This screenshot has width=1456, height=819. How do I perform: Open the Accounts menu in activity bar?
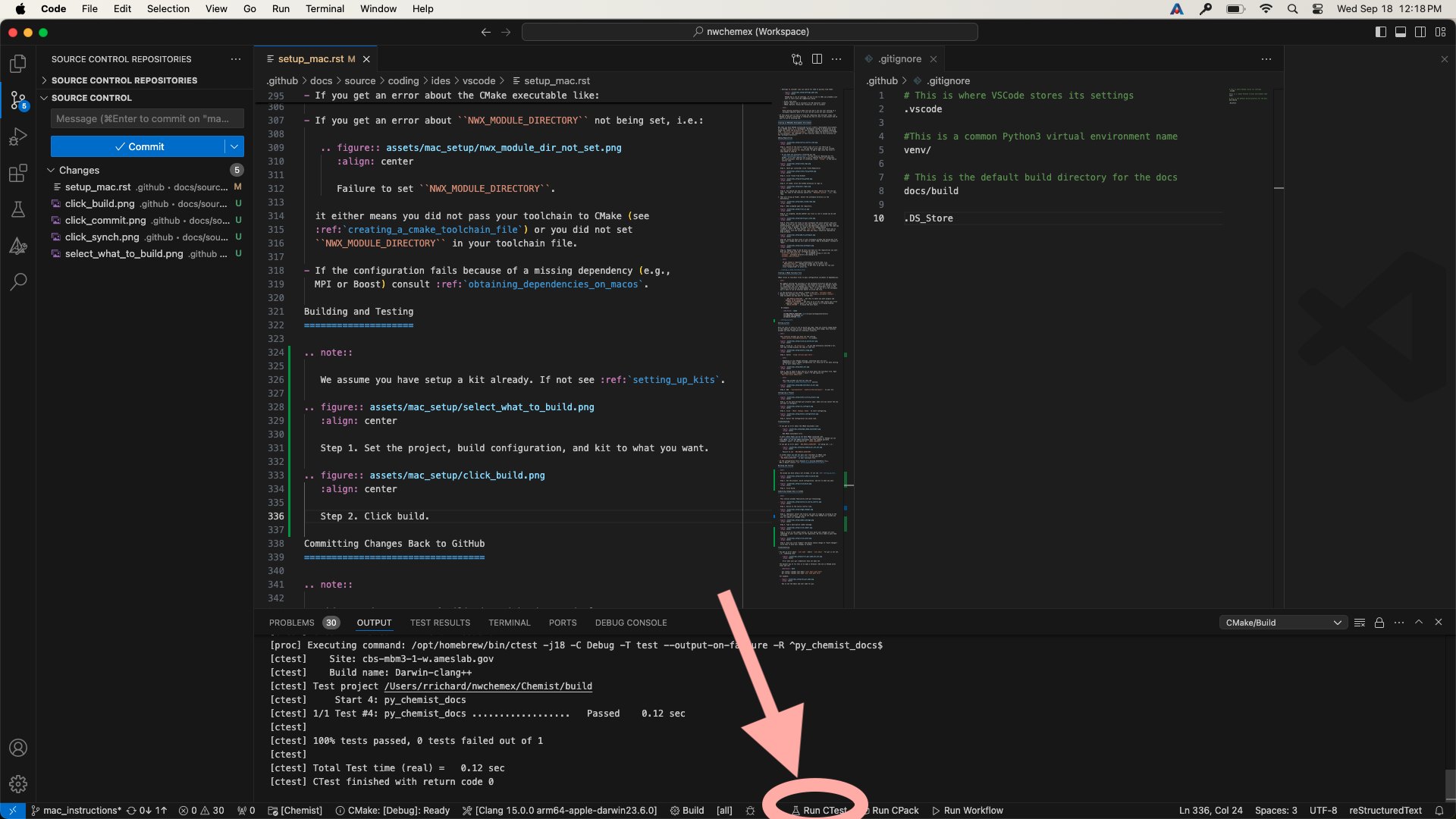(x=18, y=748)
